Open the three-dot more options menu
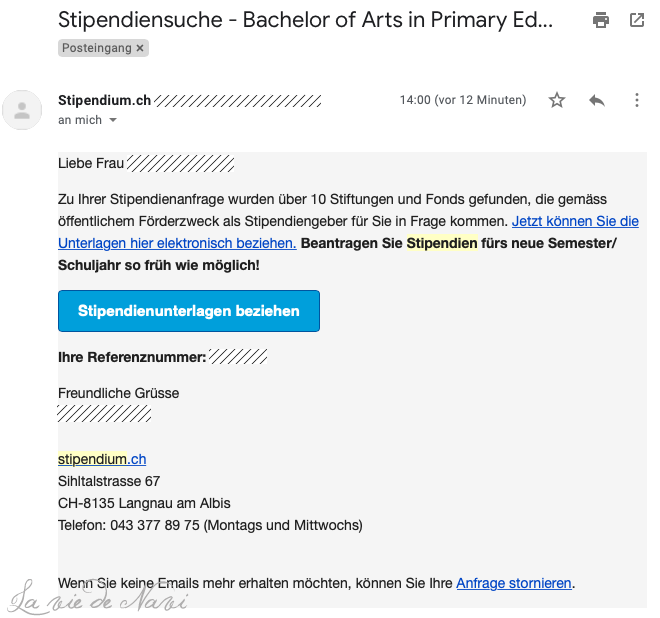Viewport: 660px width, 618px height. [x=637, y=100]
